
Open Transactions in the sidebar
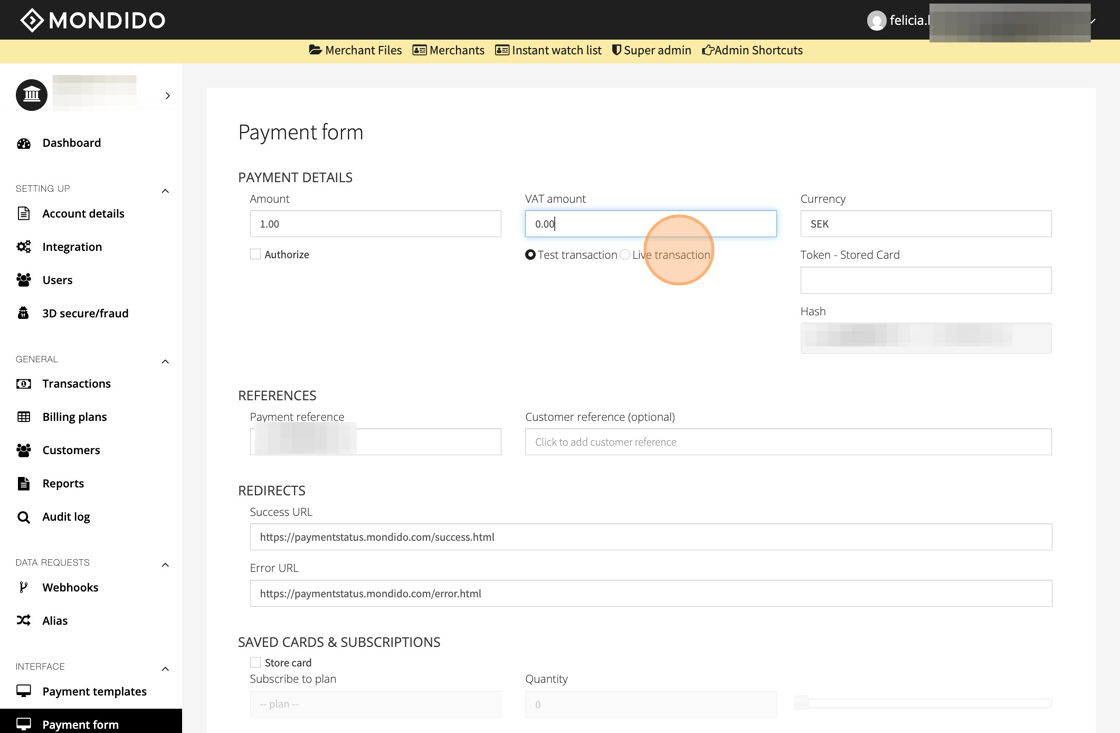pyautogui.click(x=76, y=384)
